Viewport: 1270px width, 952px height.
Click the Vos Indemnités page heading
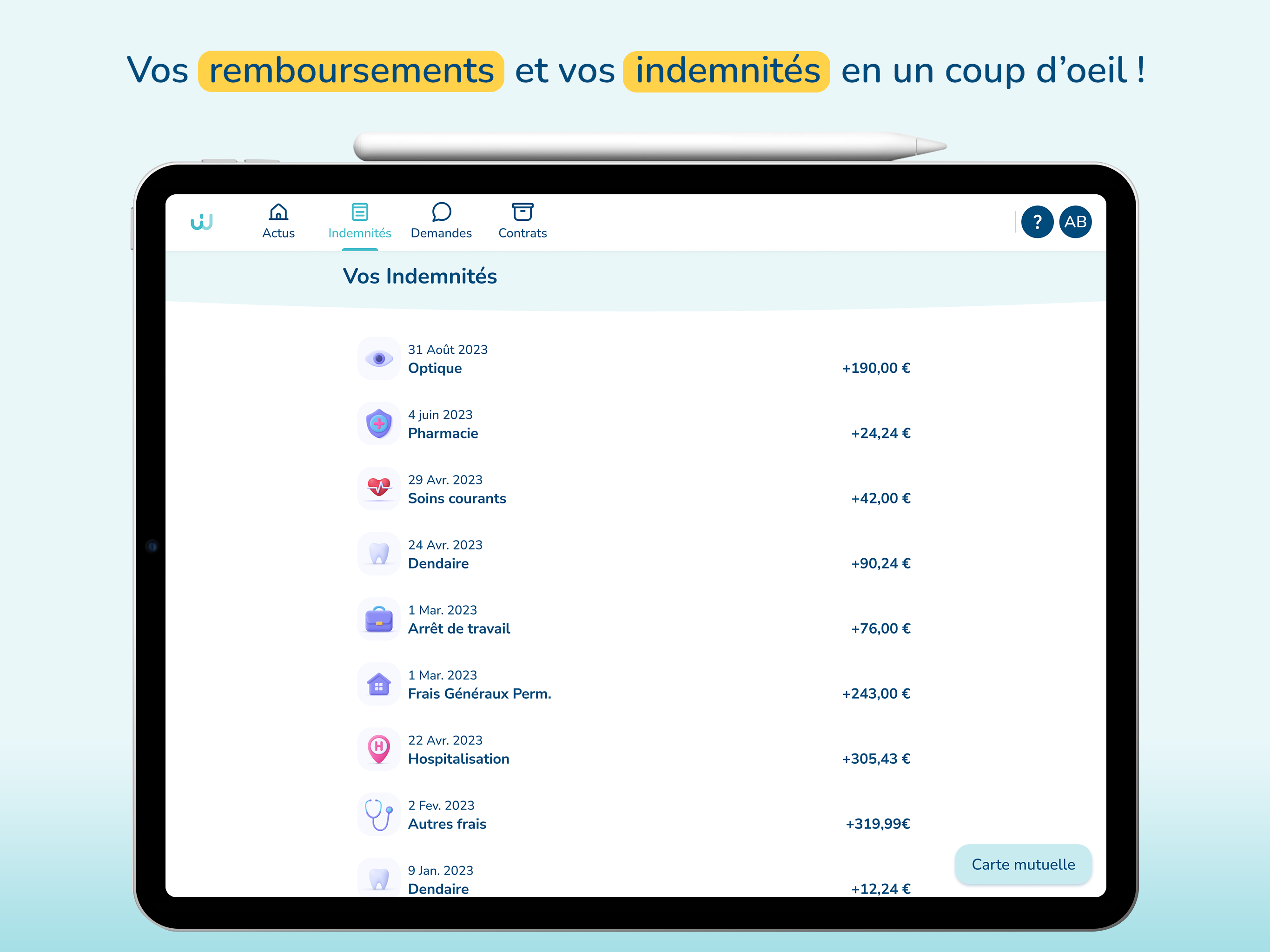pyautogui.click(x=420, y=276)
